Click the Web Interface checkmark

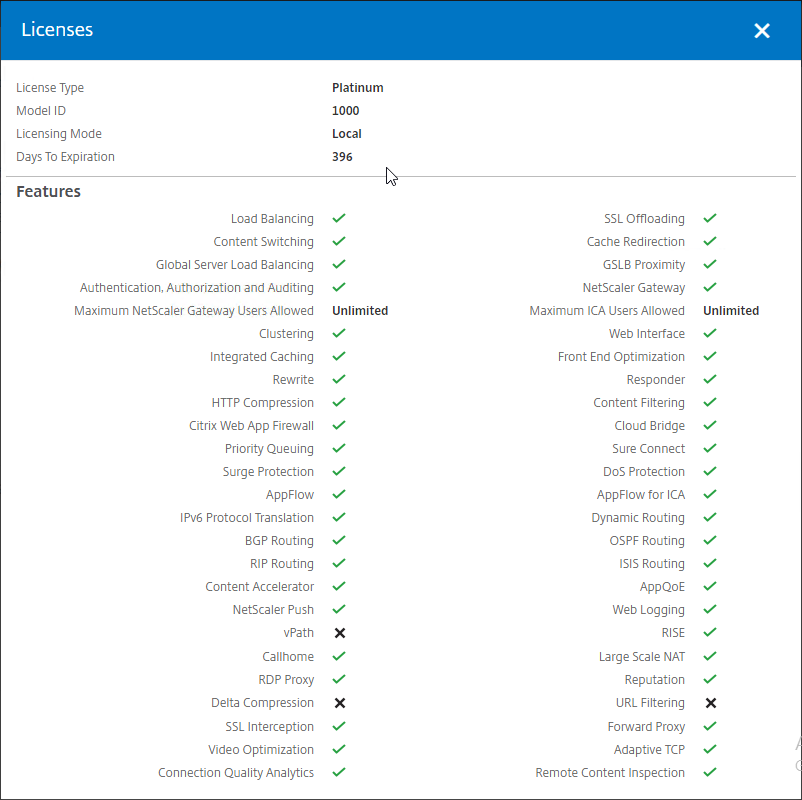(x=710, y=334)
